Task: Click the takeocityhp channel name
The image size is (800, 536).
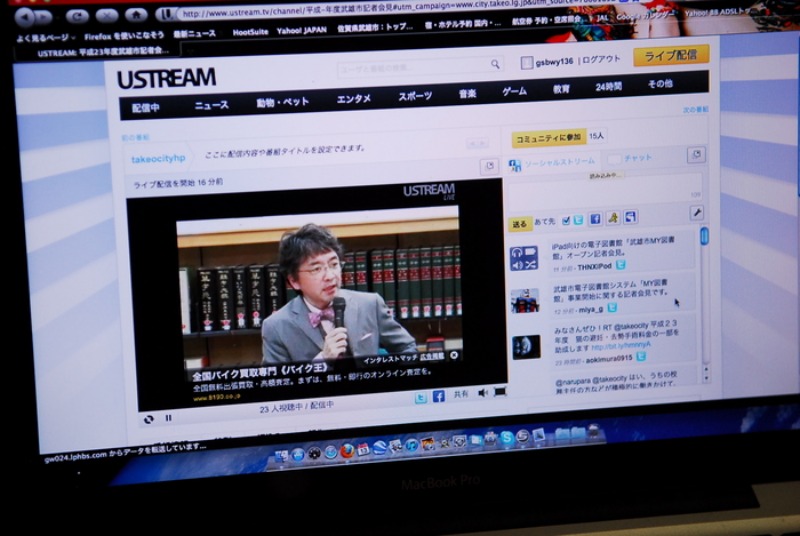Action: pos(158,159)
